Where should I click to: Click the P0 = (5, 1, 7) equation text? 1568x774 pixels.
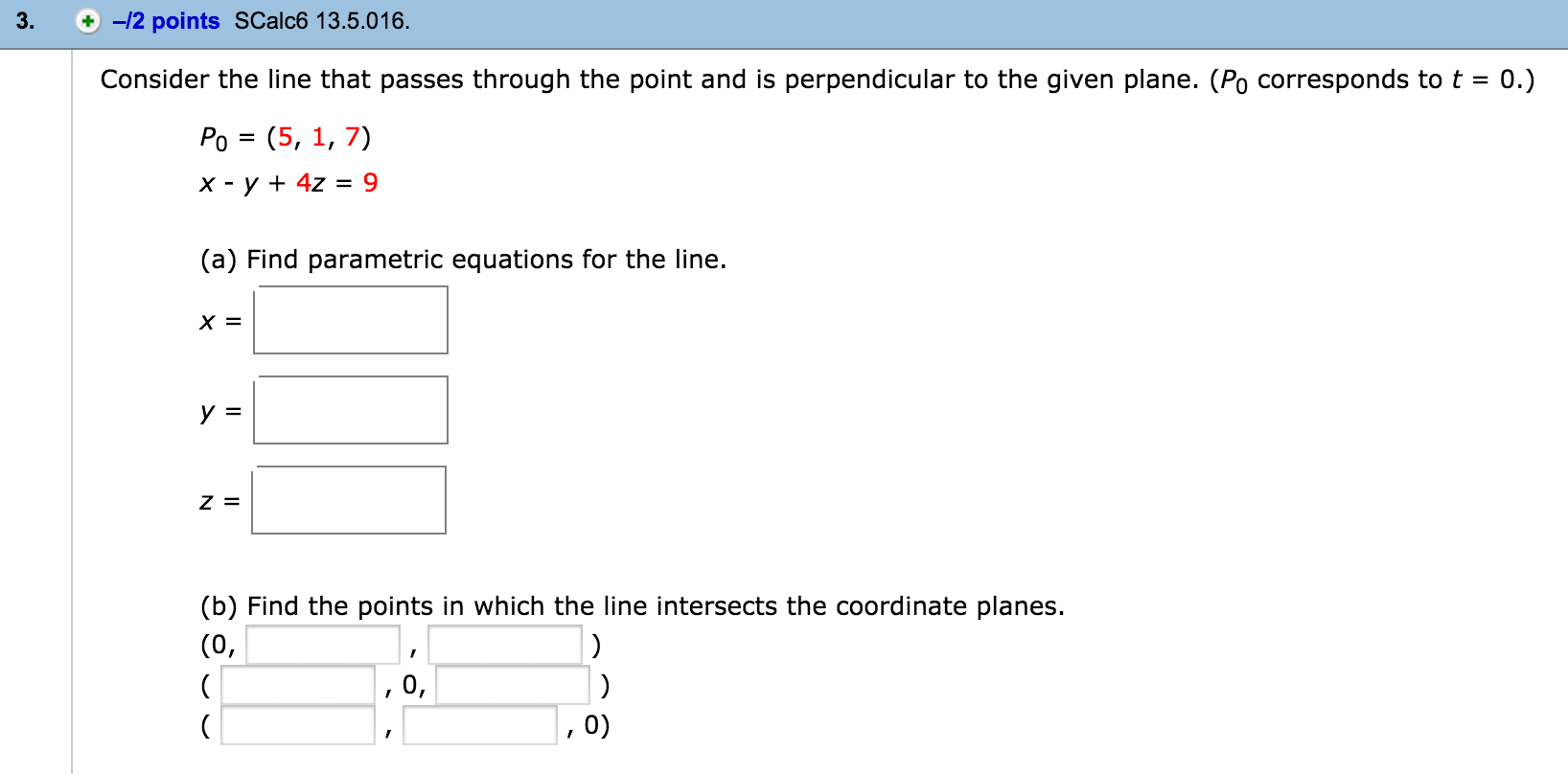pyautogui.click(x=286, y=138)
